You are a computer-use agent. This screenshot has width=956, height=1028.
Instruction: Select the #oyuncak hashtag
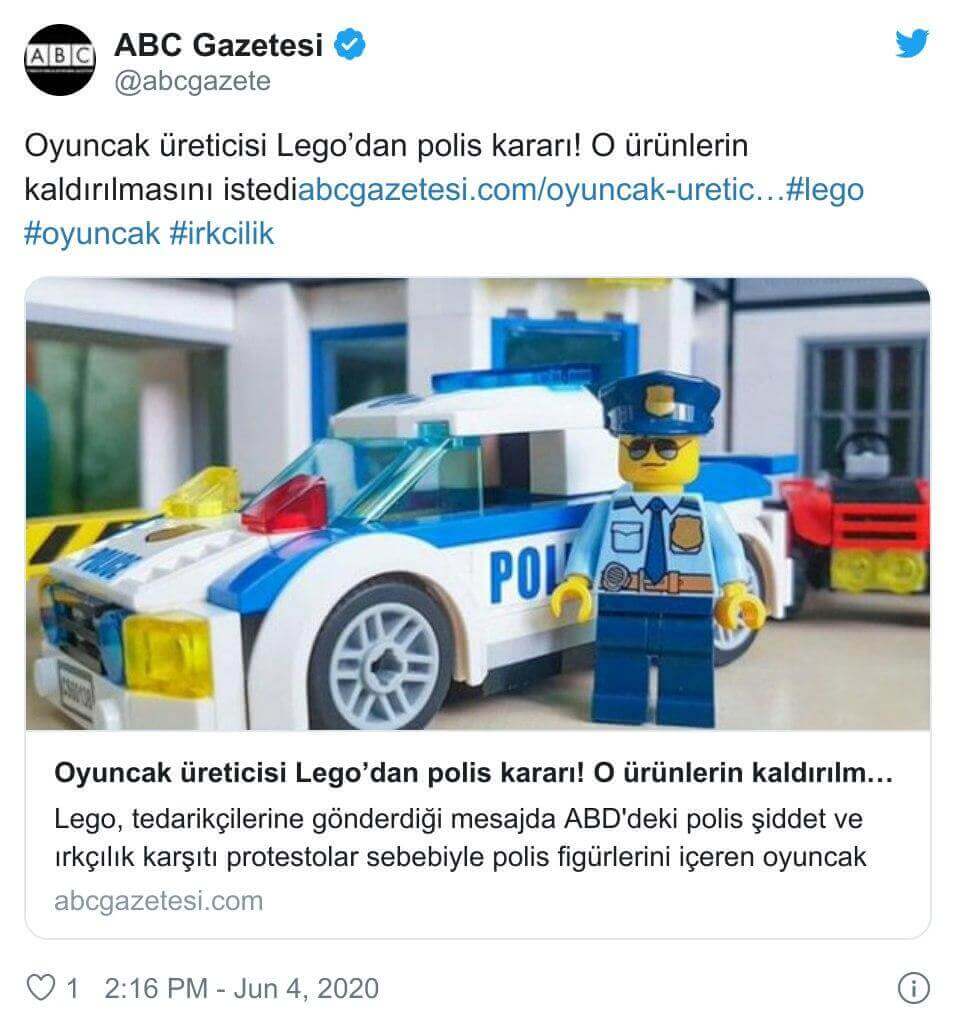click(92, 234)
